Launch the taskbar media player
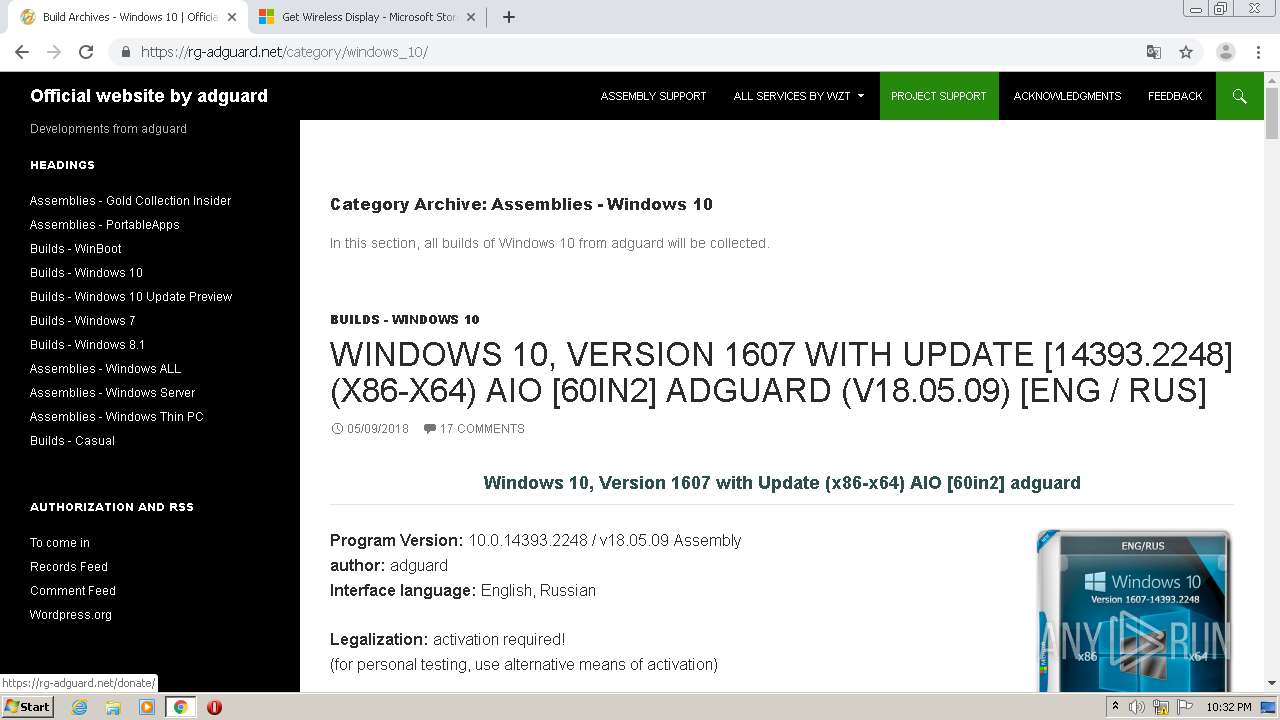The width and height of the screenshot is (1280, 720). 147,707
